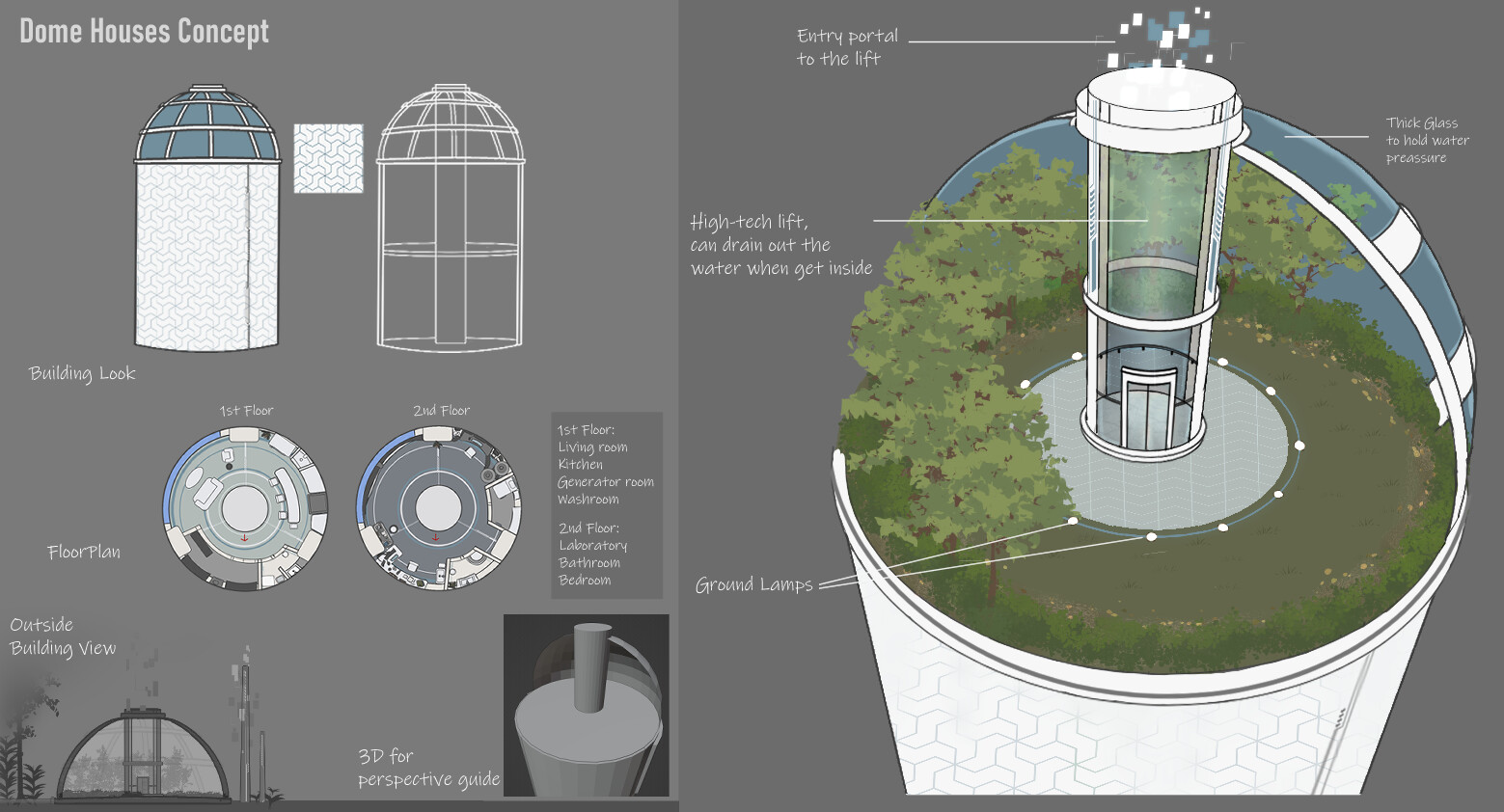Click the Ground Lamps label text
Viewport: 1504px width, 812px height.
755,583
